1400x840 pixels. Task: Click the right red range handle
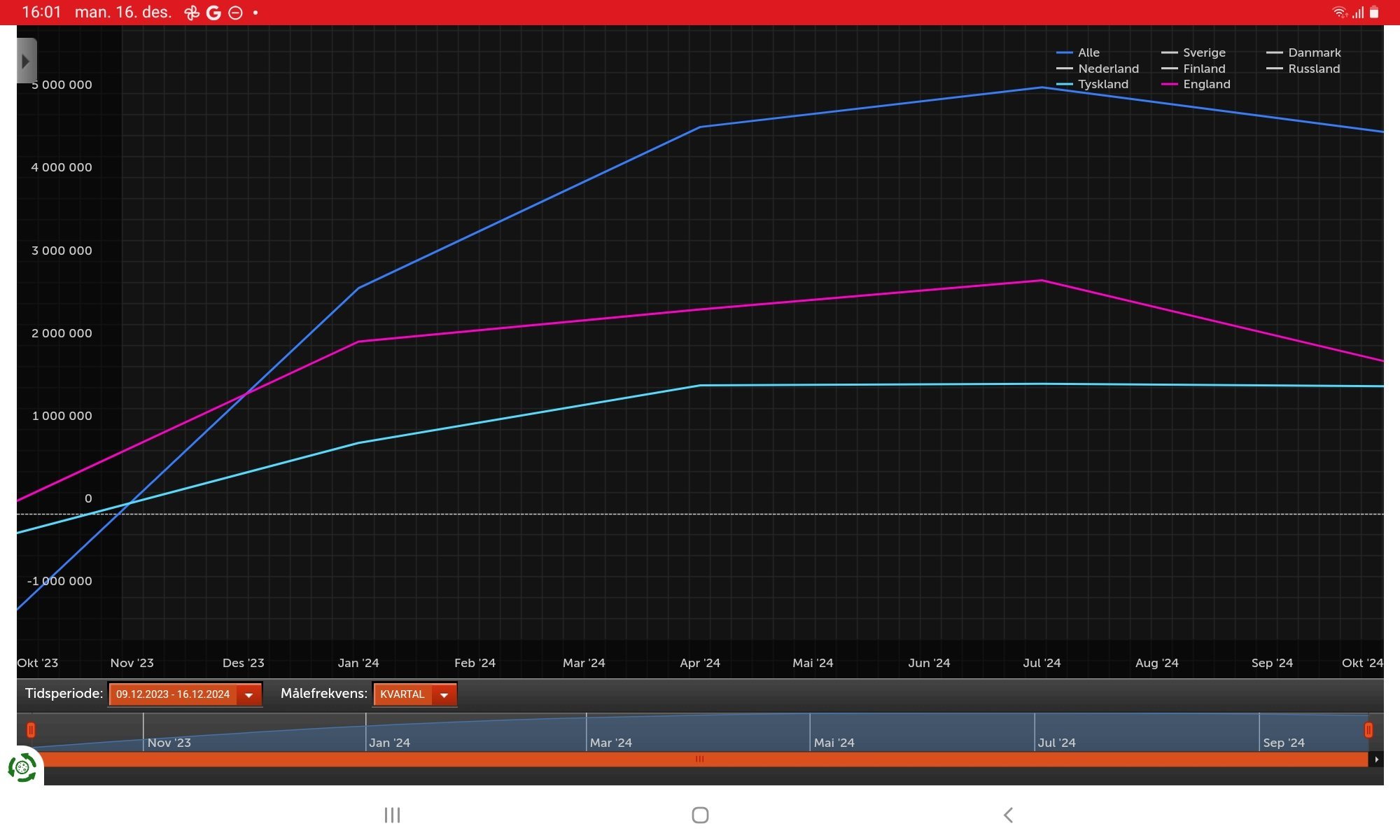(x=1368, y=730)
